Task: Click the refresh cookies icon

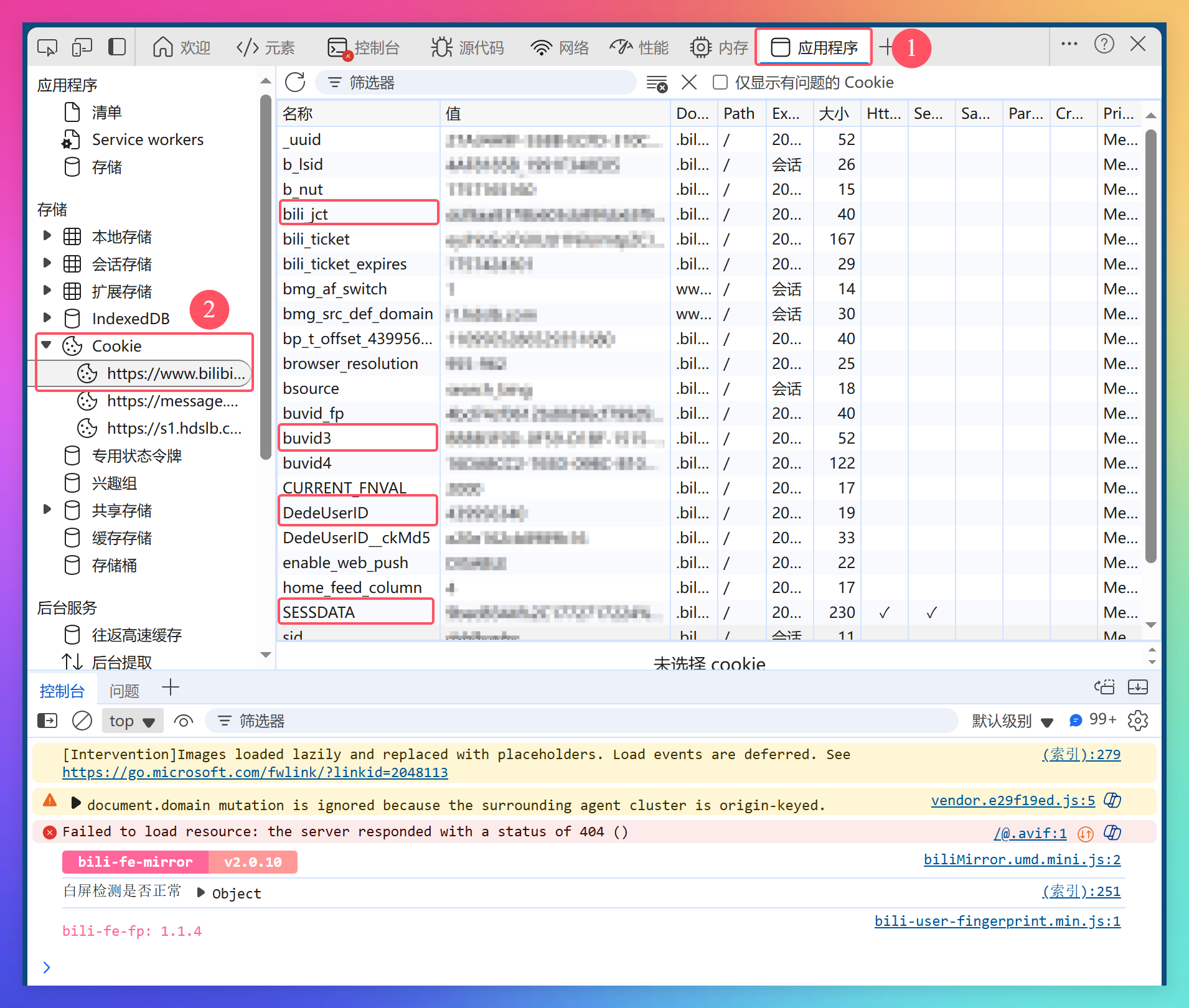Action: coord(294,82)
